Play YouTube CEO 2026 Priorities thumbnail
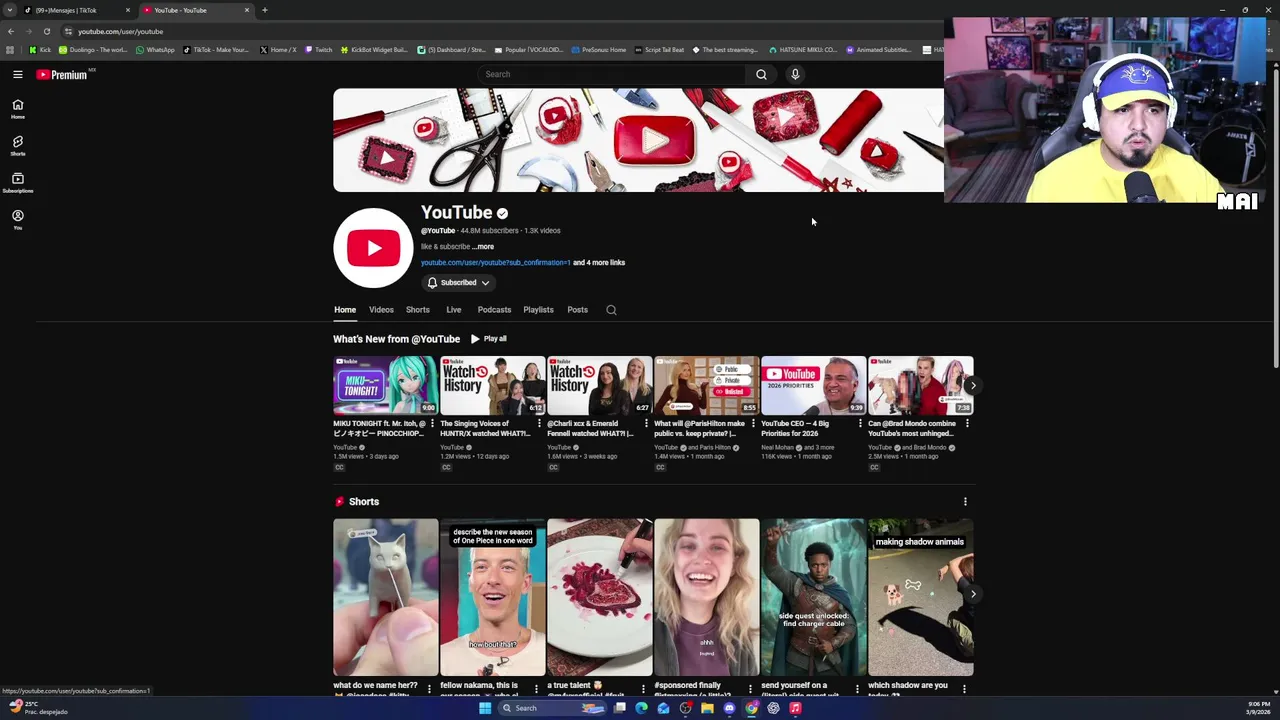The height and width of the screenshot is (720, 1280). pyautogui.click(x=813, y=385)
